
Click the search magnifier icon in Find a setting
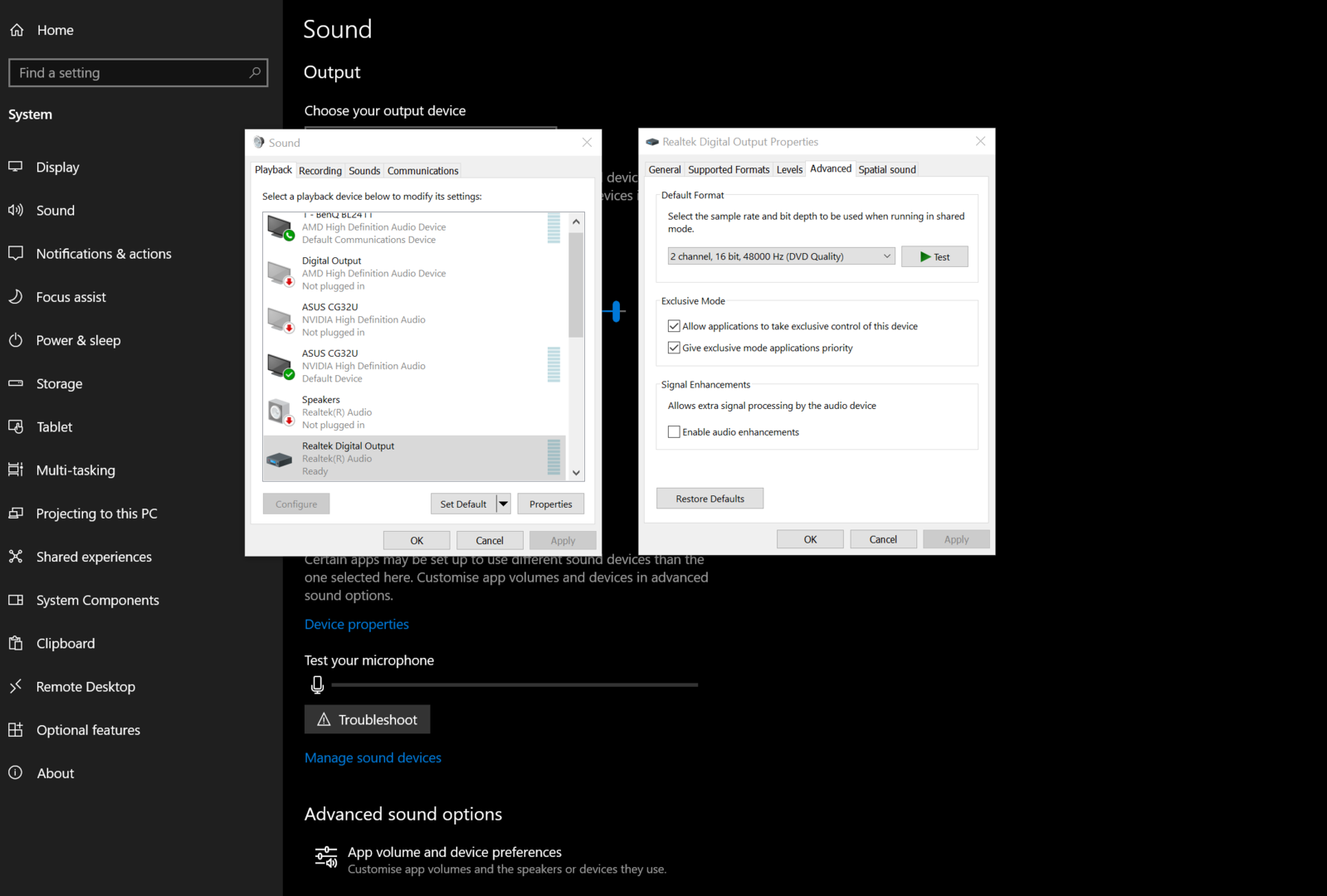(x=255, y=73)
